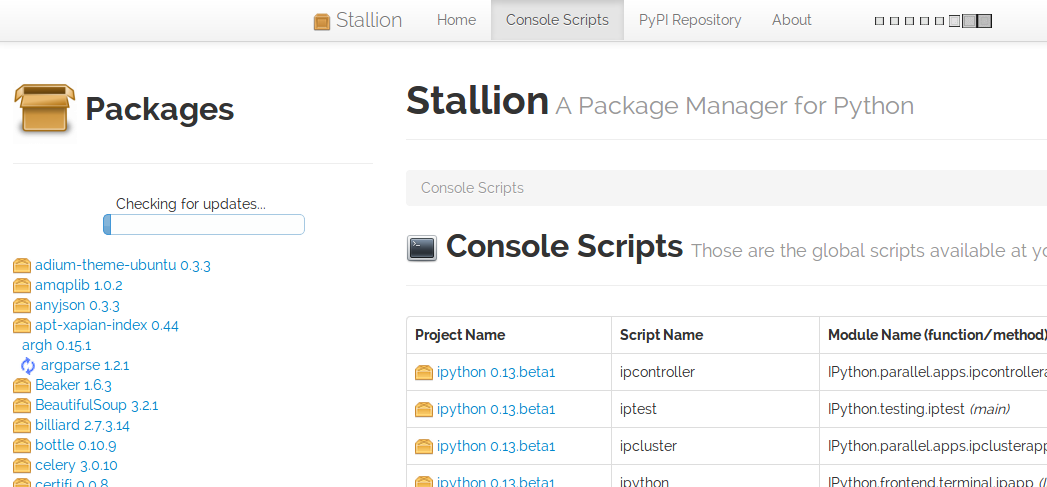1047x487 pixels.
Task: Click the largest square at navbar right
Action: pyautogui.click(x=985, y=21)
